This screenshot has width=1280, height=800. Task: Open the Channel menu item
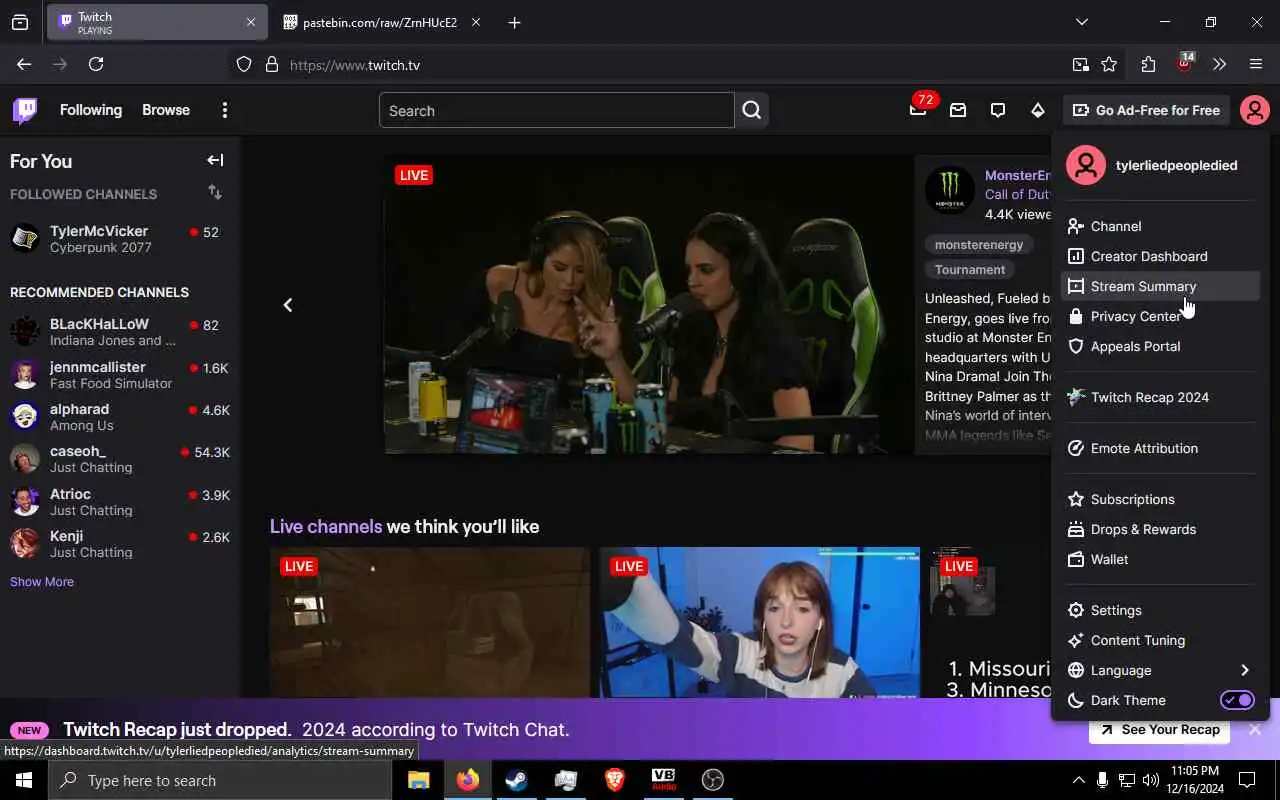pos(1160,226)
